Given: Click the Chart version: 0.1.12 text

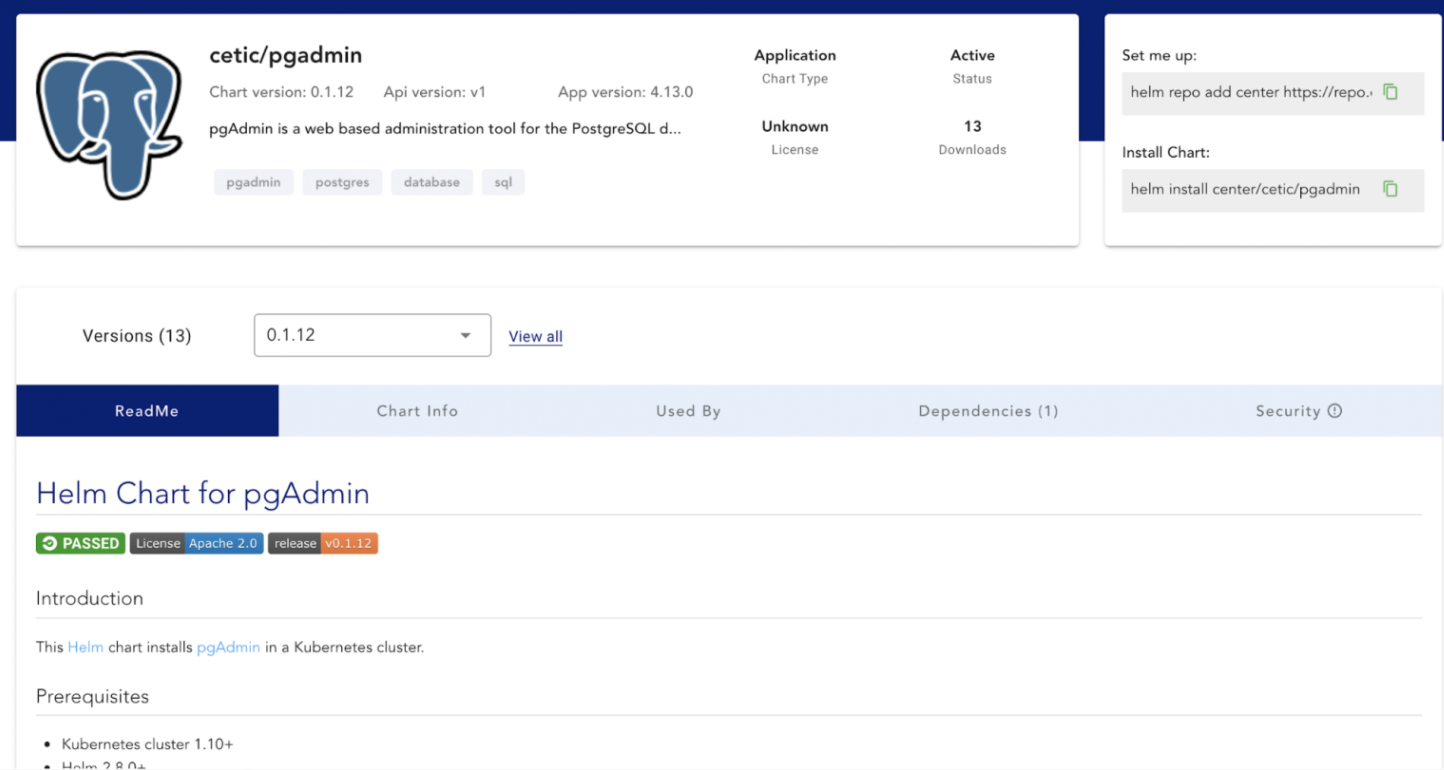Looking at the screenshot, I should (x=282, y=92).
